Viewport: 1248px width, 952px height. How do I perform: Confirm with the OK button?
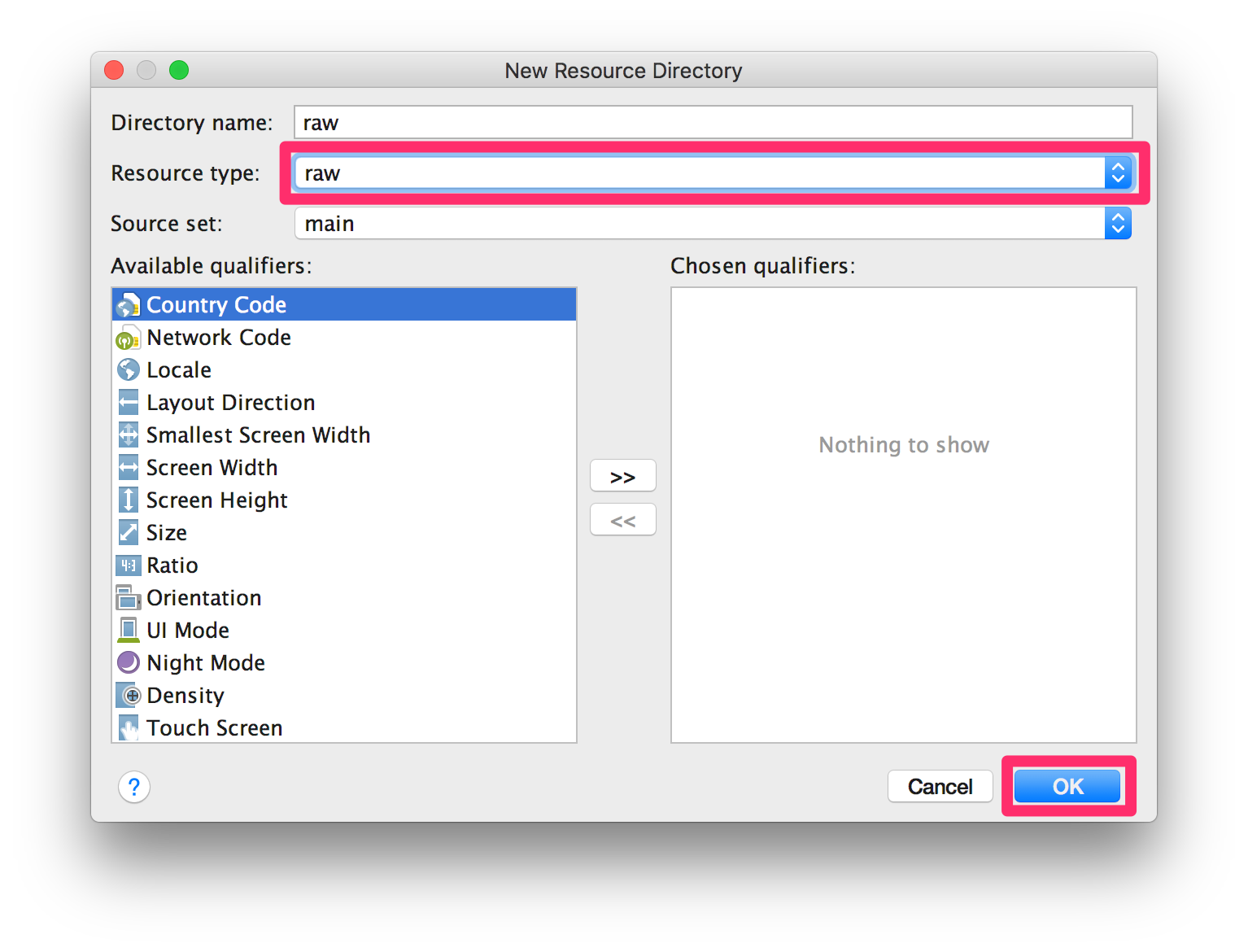click(x=1067, y=786)
